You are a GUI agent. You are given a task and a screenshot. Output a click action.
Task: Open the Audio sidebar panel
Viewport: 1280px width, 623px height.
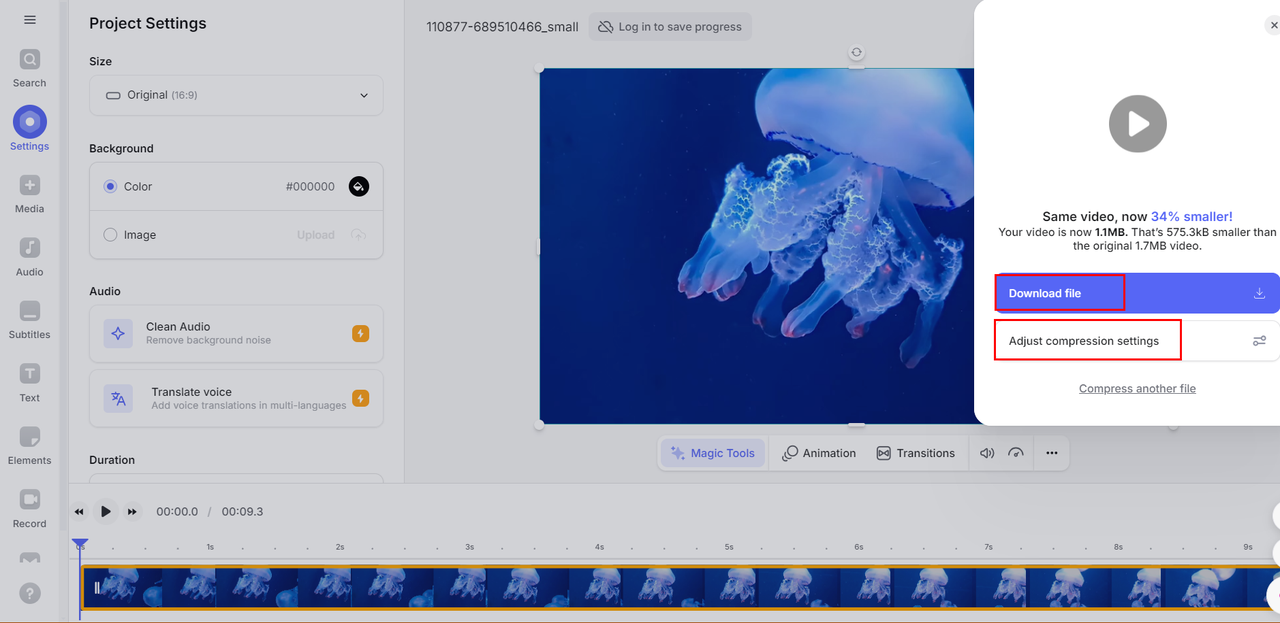(29, 256)
